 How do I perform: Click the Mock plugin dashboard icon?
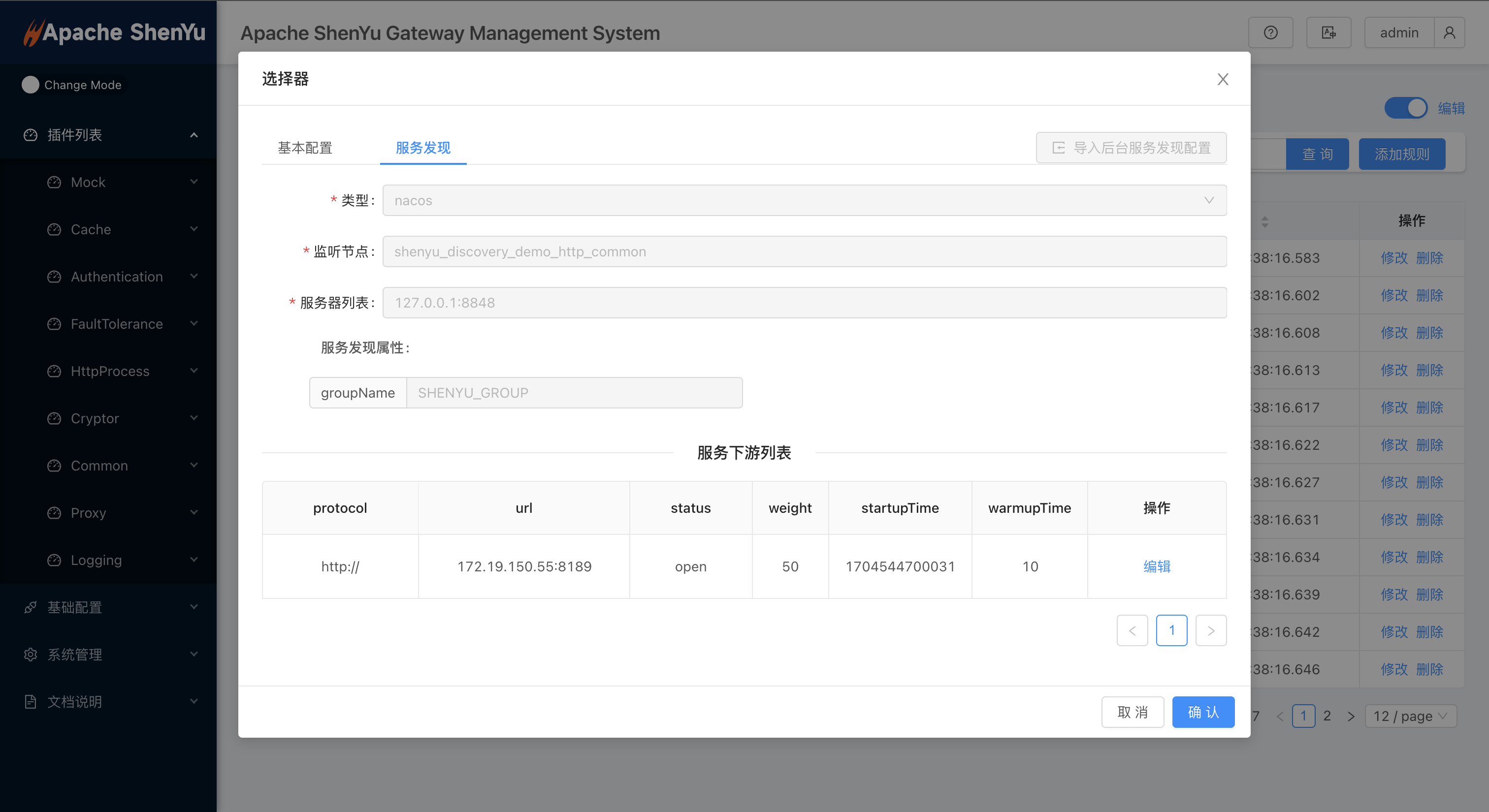[x=54, y=183]
